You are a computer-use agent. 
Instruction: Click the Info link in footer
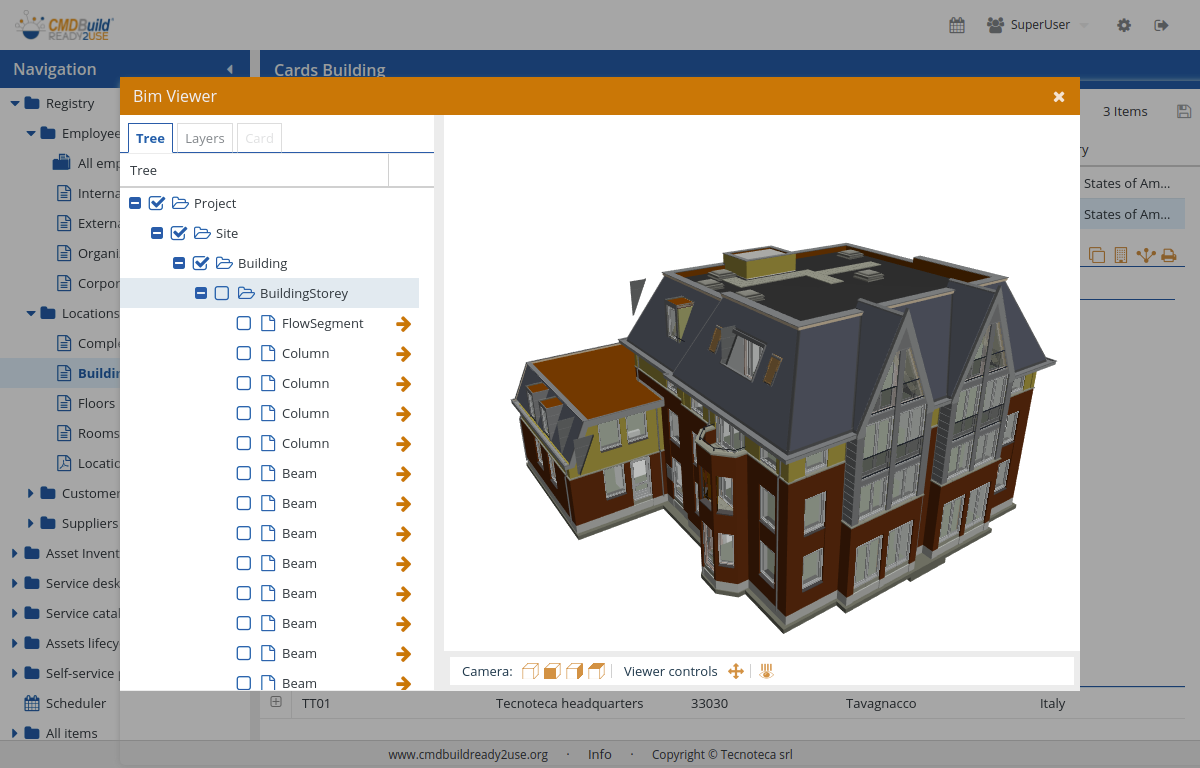click(600, 755)
